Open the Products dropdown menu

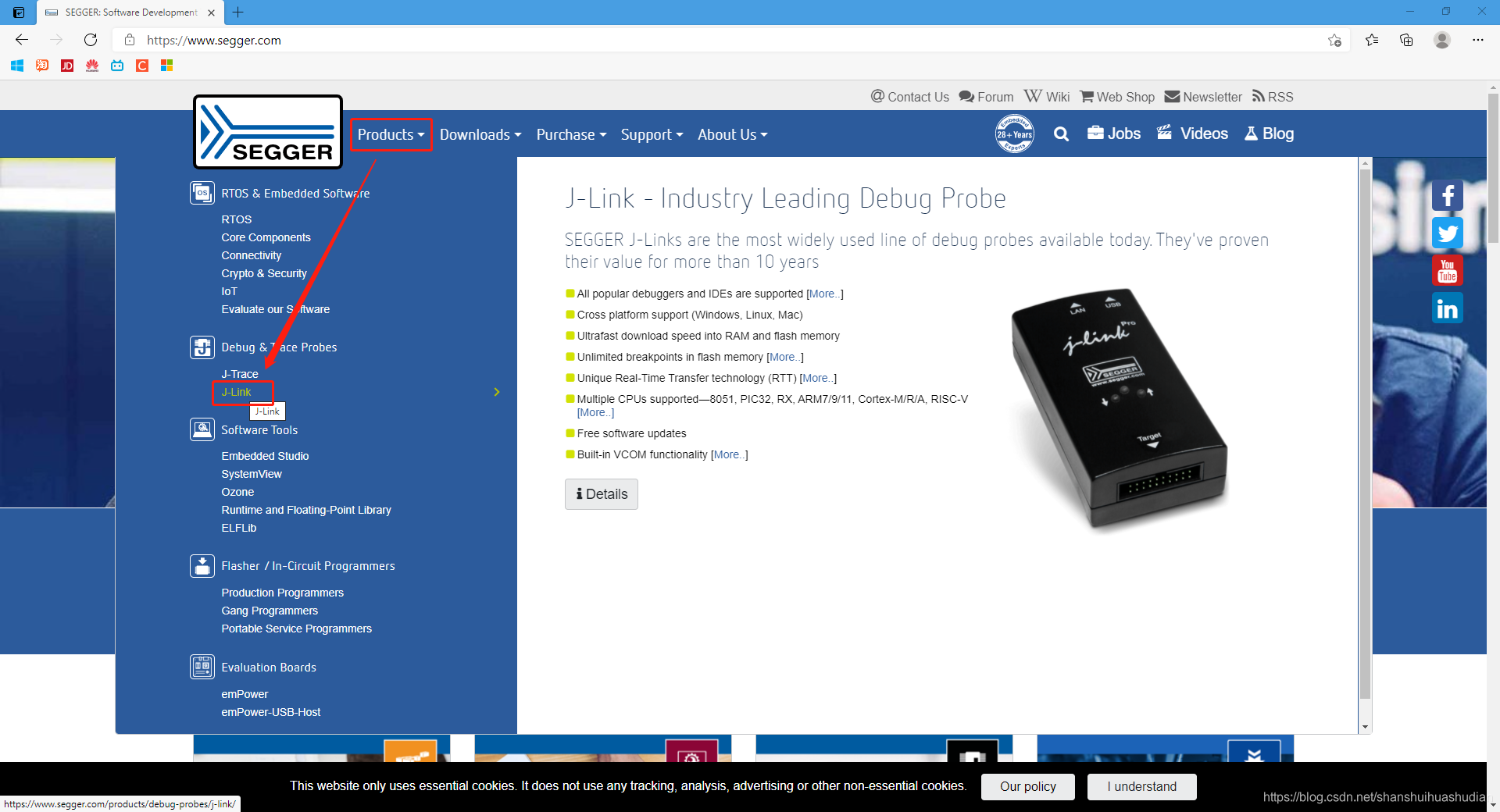click(x=391, y=134)
